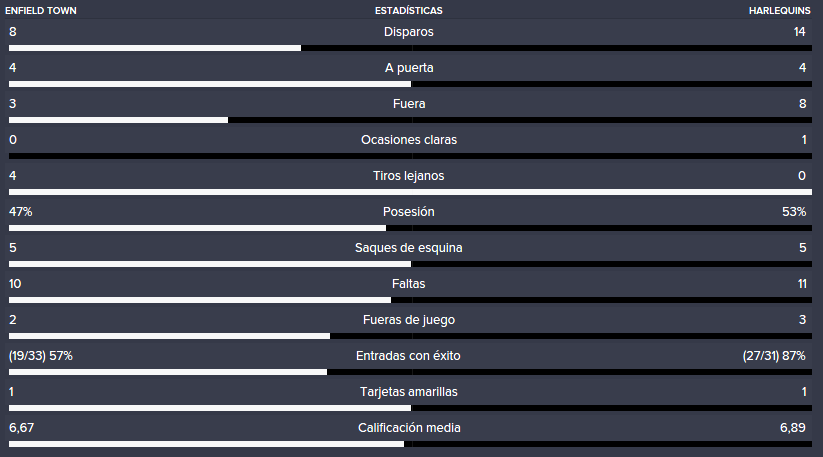Click the Tiros lejanos stat label

click(x=409, y=176)
